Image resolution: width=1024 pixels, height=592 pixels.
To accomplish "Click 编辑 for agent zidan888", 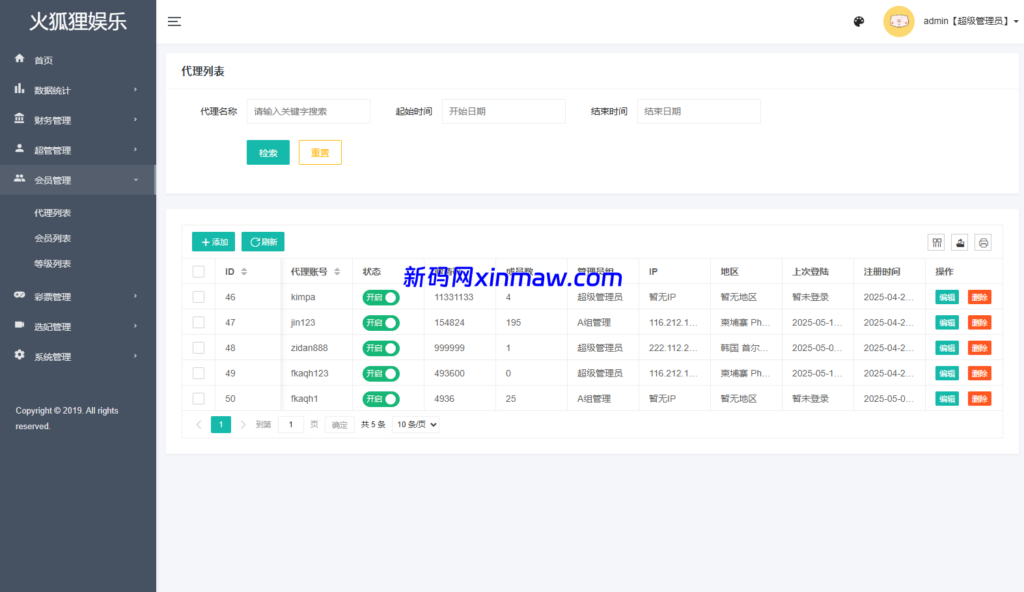I will click(947, 348).
